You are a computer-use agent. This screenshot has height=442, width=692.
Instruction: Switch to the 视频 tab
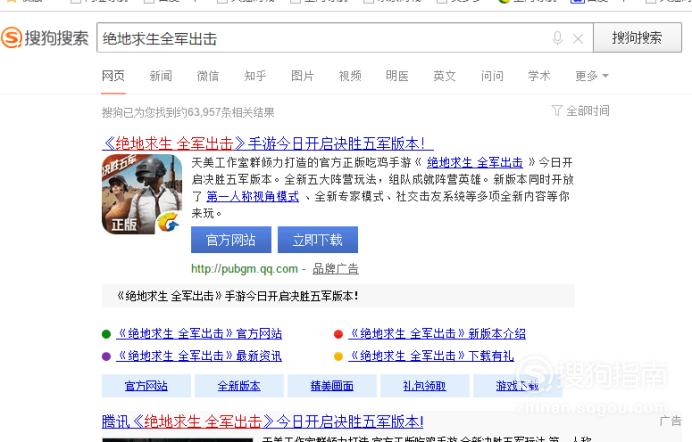[x=350, y=76]
